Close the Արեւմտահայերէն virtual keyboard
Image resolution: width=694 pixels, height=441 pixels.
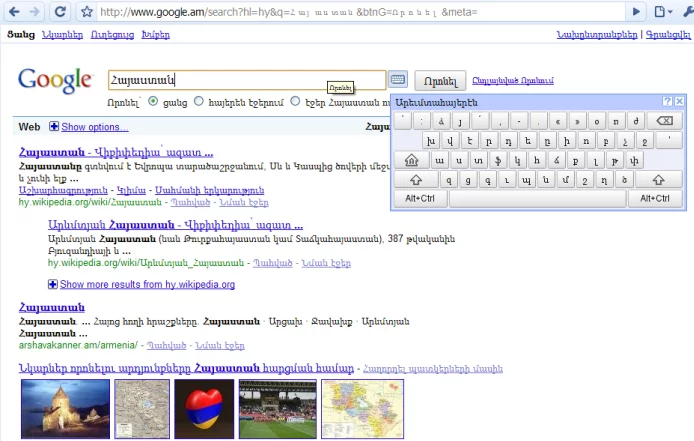(679, 101)
